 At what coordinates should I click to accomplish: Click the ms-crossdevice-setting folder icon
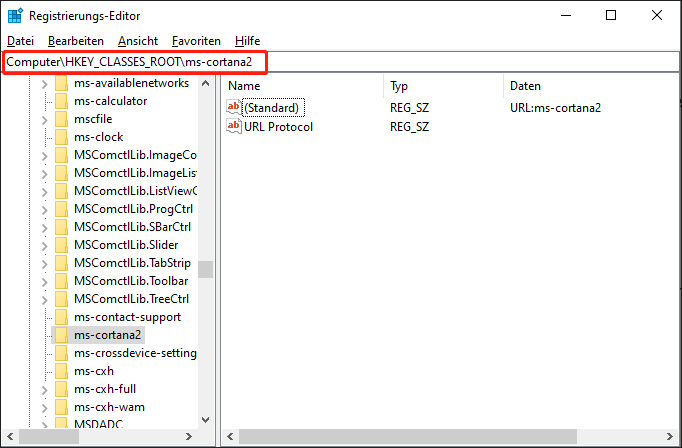[x=61, y=353]
